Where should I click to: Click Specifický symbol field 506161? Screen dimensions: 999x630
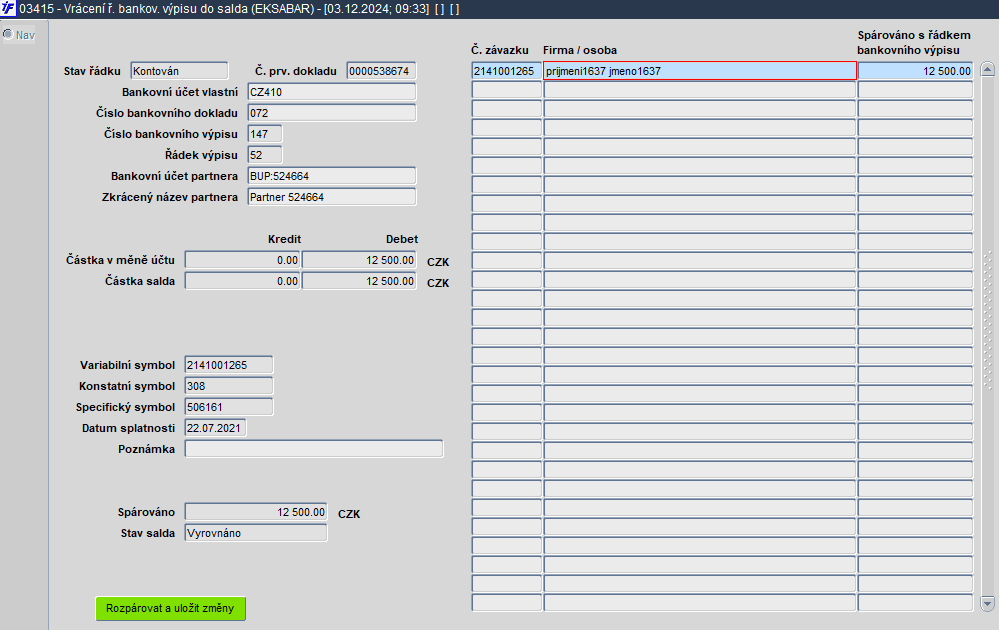coord(229,407)
